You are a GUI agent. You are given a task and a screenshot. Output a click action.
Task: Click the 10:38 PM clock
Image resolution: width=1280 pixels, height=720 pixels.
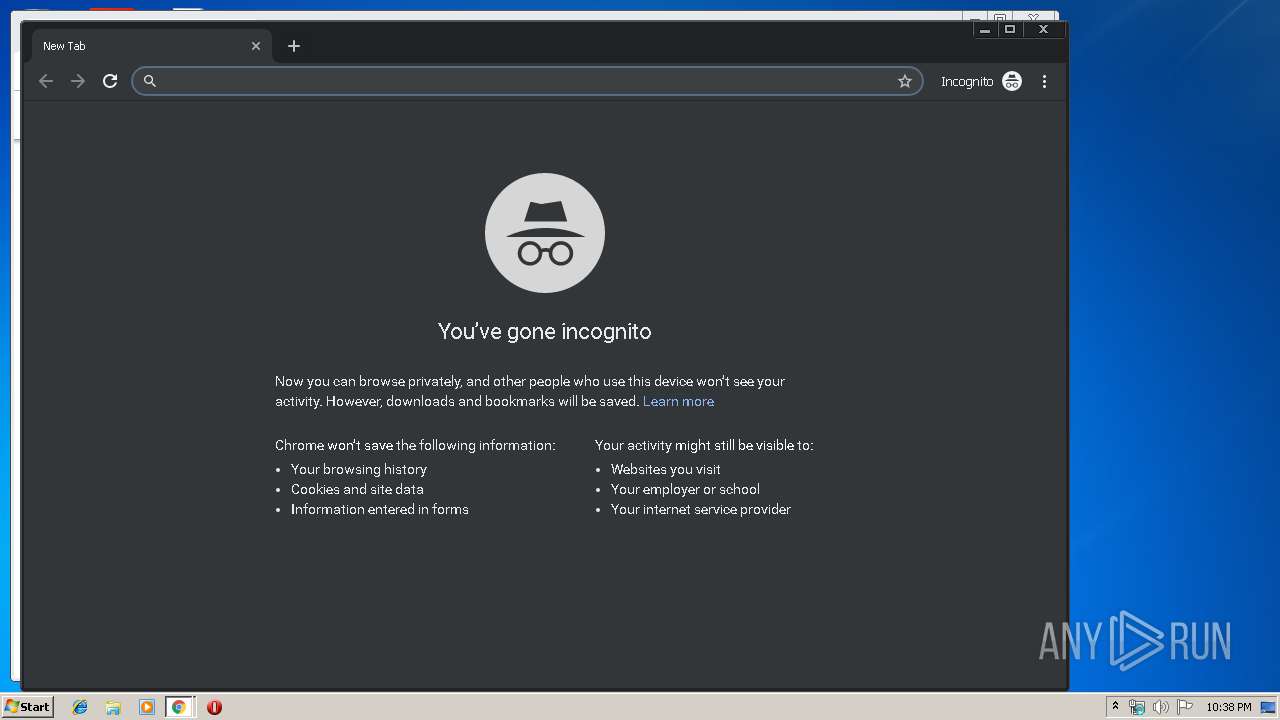[1228, 707]
